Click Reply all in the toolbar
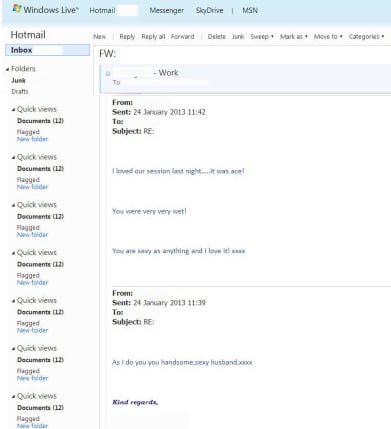The height and width of the screenshot is (429, 391). tap(153, 37)
